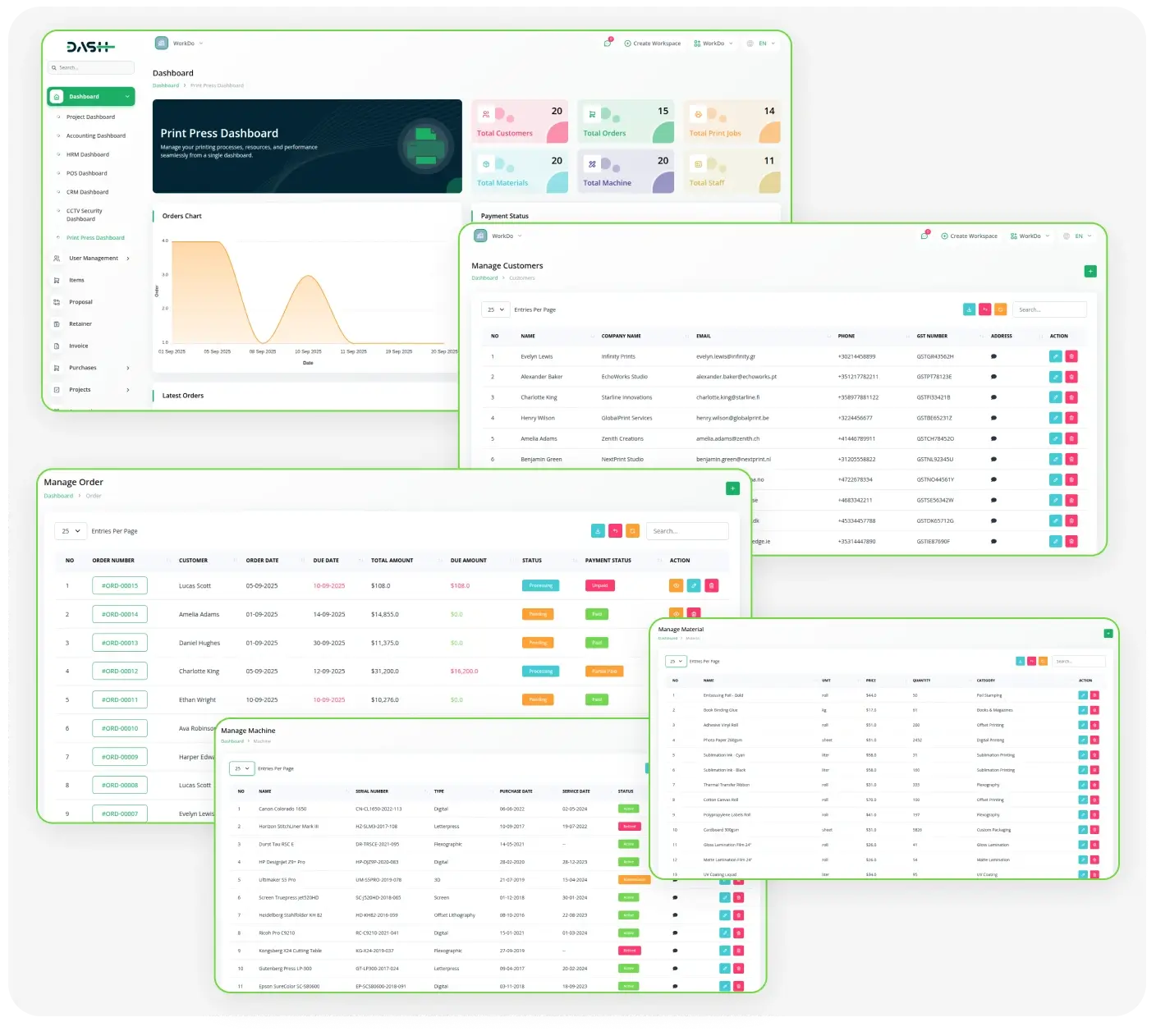Open the address comment icon for Alexander Baker
Viewport: 1156px width, 1036px height.
tap(993, 377)
